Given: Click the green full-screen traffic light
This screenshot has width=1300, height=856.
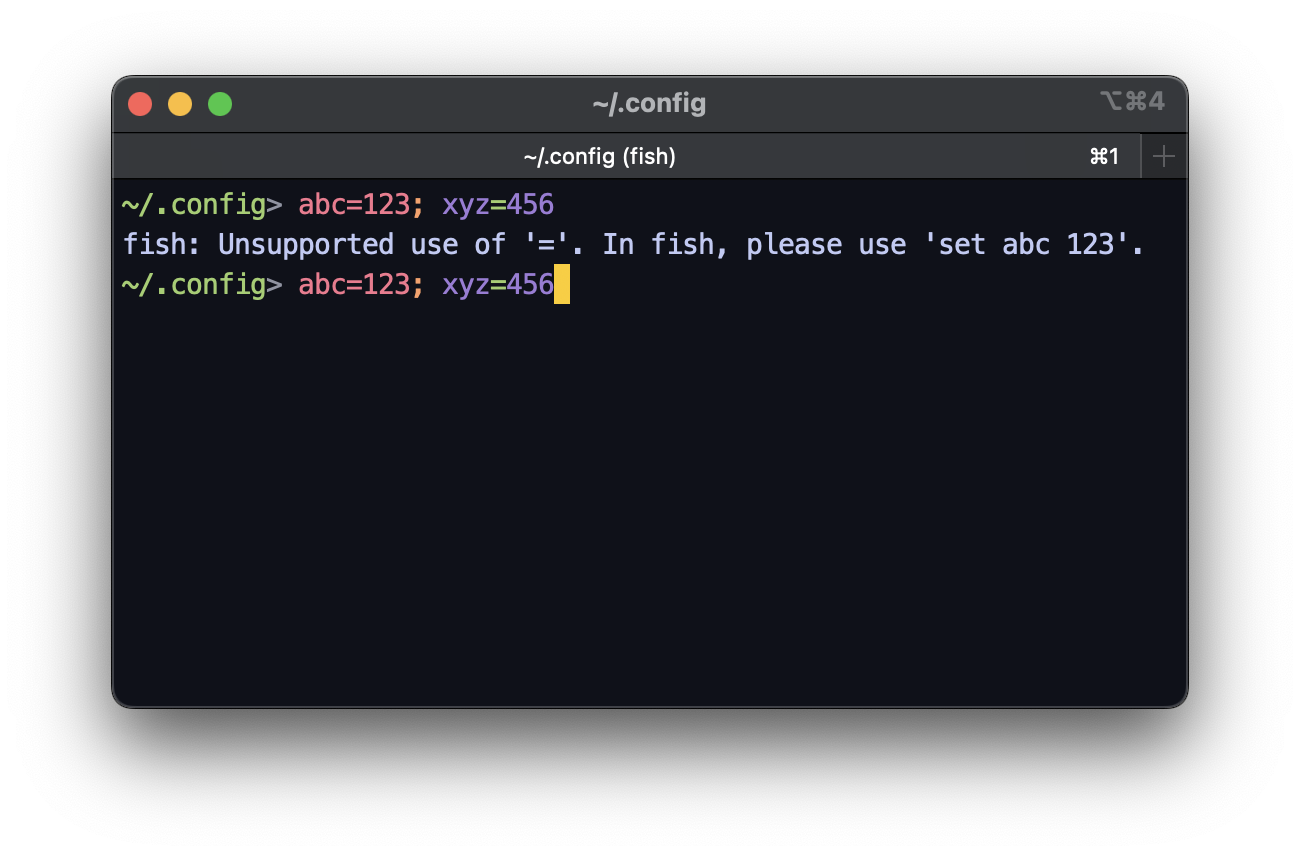Looking at the screenshot, I should point(219,103).
